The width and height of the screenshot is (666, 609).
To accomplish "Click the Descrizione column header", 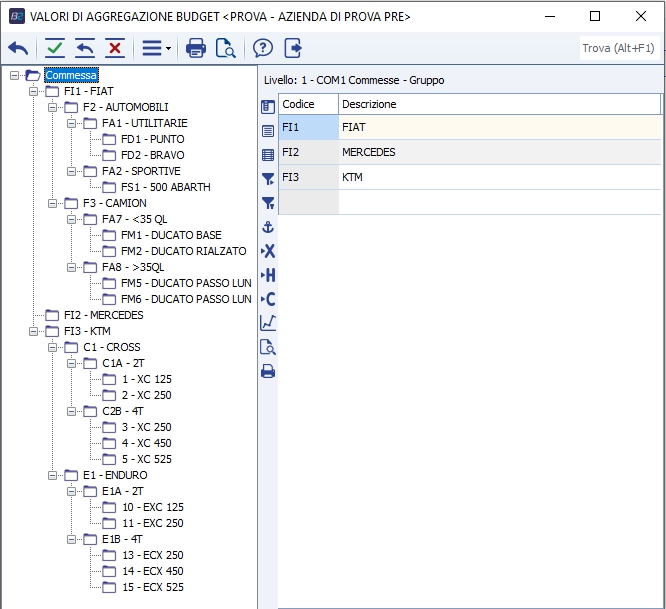I will tap(499, 104).
